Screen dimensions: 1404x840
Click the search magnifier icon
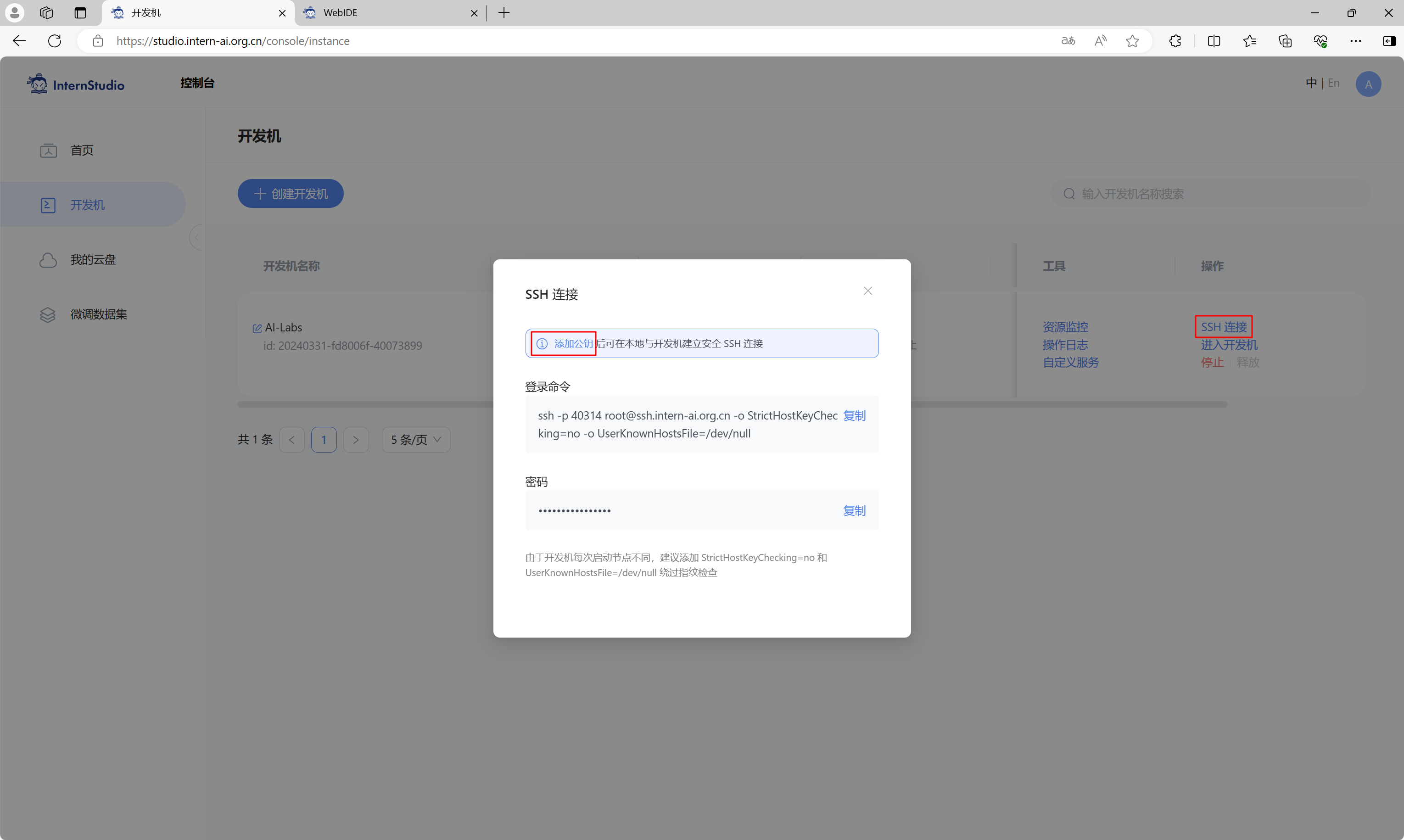coord(1068,194)
